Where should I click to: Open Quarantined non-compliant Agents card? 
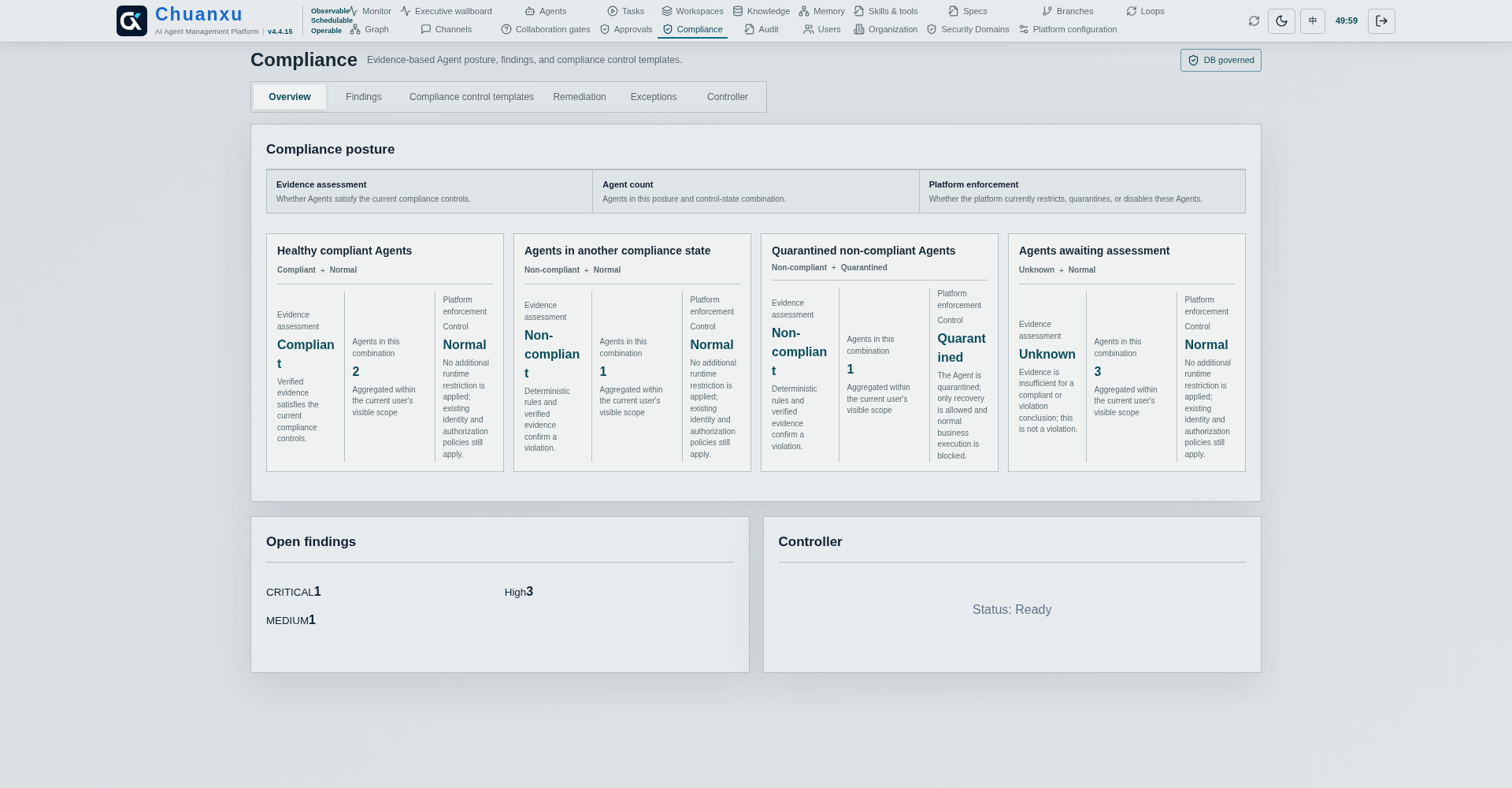[x=880, y=352]
